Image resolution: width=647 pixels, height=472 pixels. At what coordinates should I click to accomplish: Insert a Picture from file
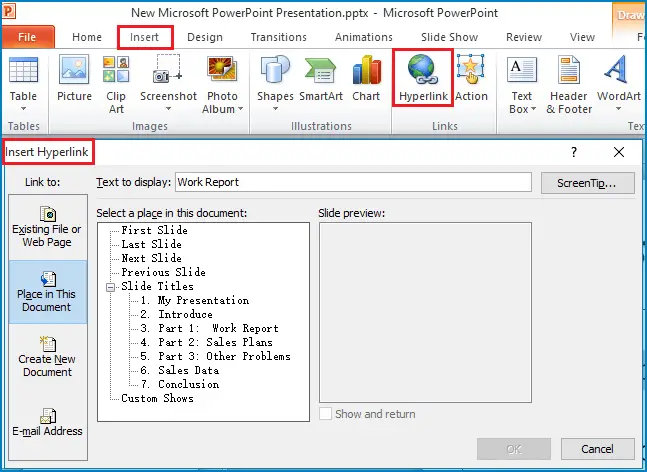(74, 78)
